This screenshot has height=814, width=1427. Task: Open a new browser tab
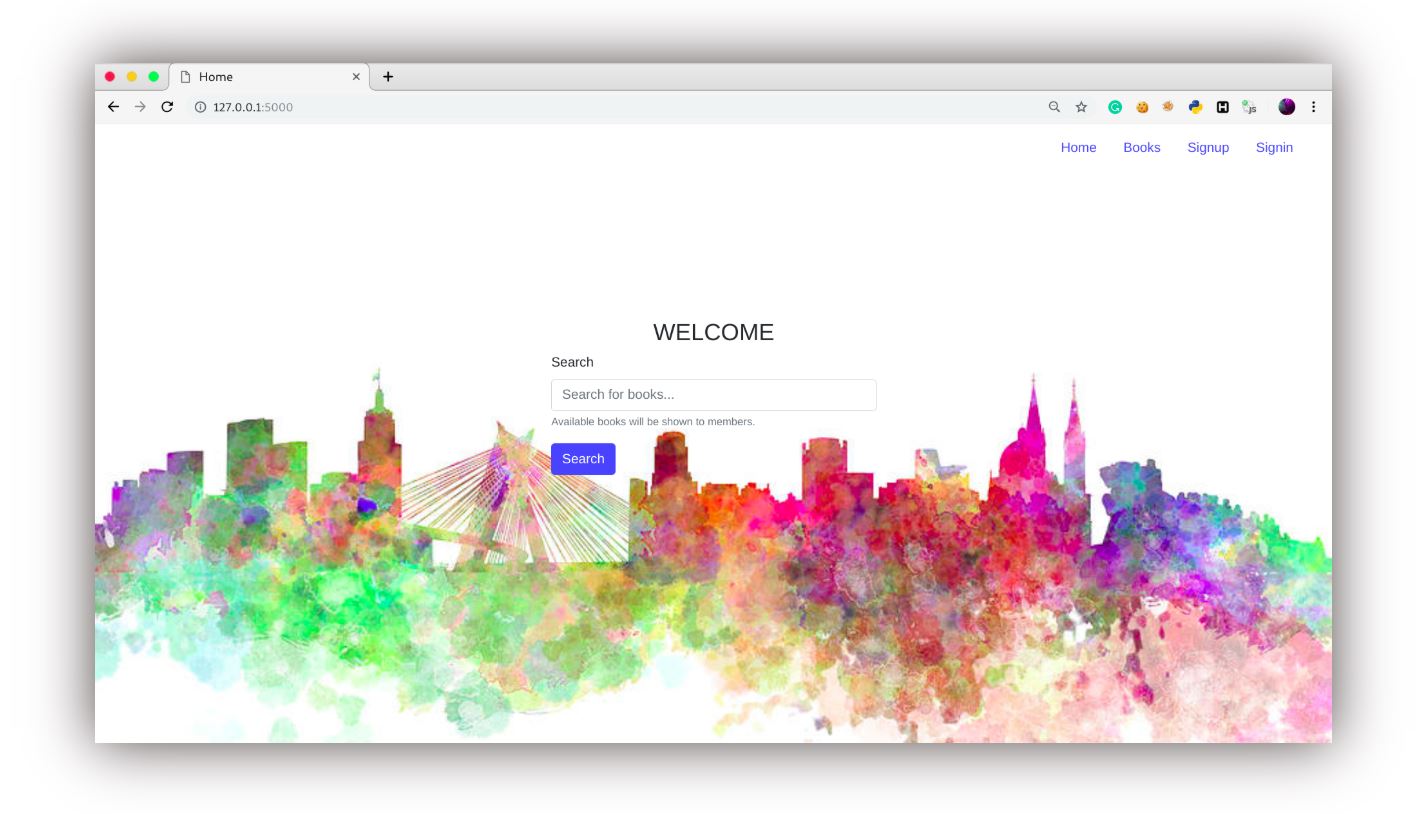pyautogui.click(x=388, y=77)
